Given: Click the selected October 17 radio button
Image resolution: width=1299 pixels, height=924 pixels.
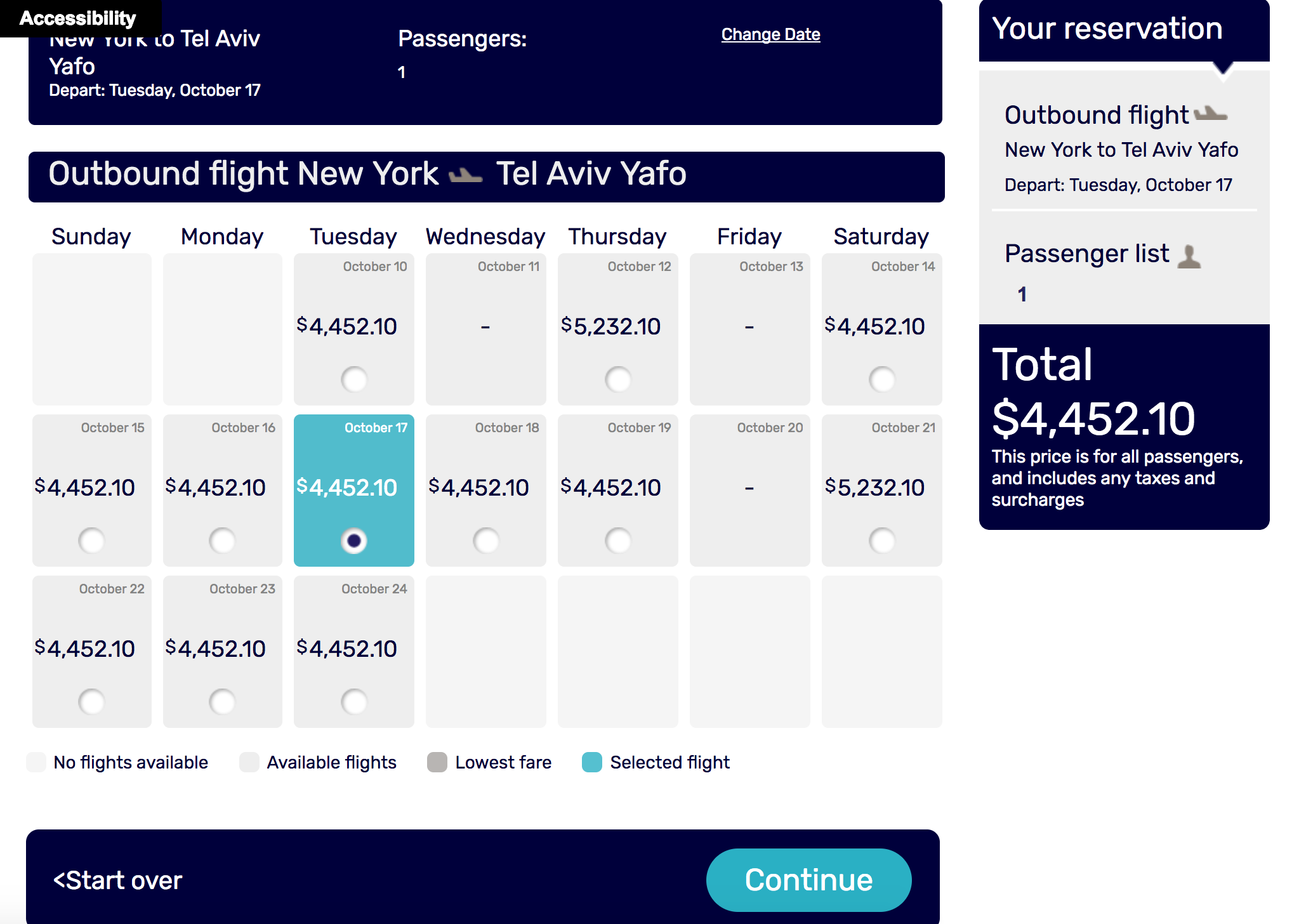Looking at the screenshot, I should tap(354, 541).
